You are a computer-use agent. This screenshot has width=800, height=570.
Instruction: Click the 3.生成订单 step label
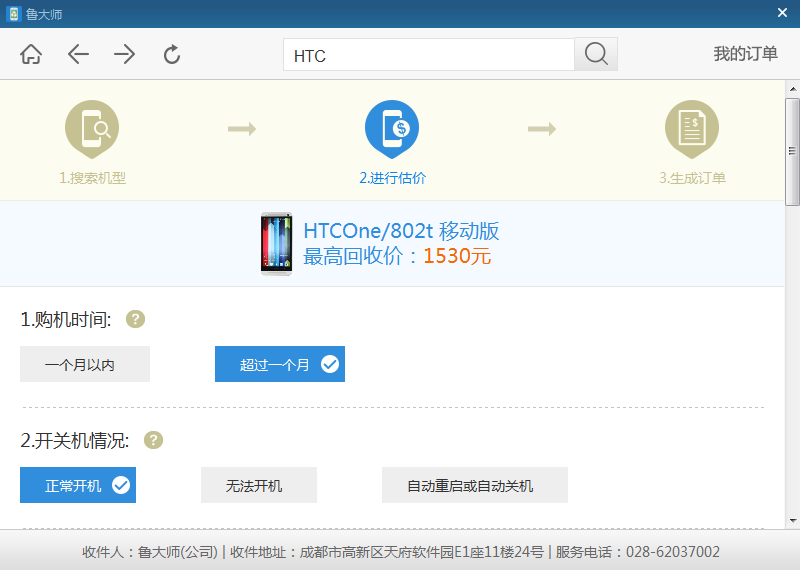pos(692,178)
